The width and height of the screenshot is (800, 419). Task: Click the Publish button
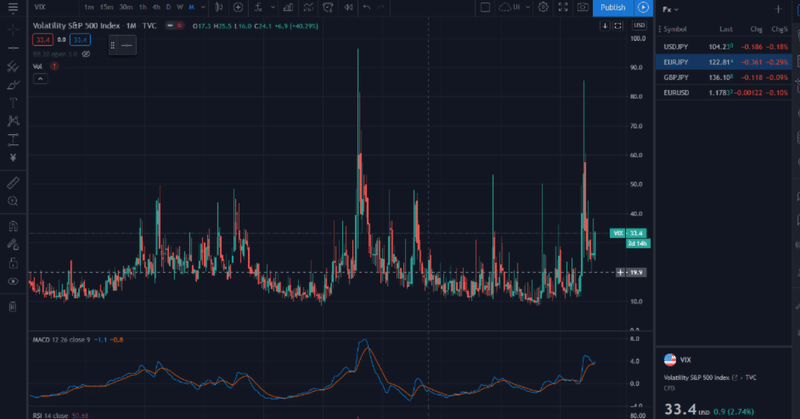pyautogui.click(x=613, y=7)
